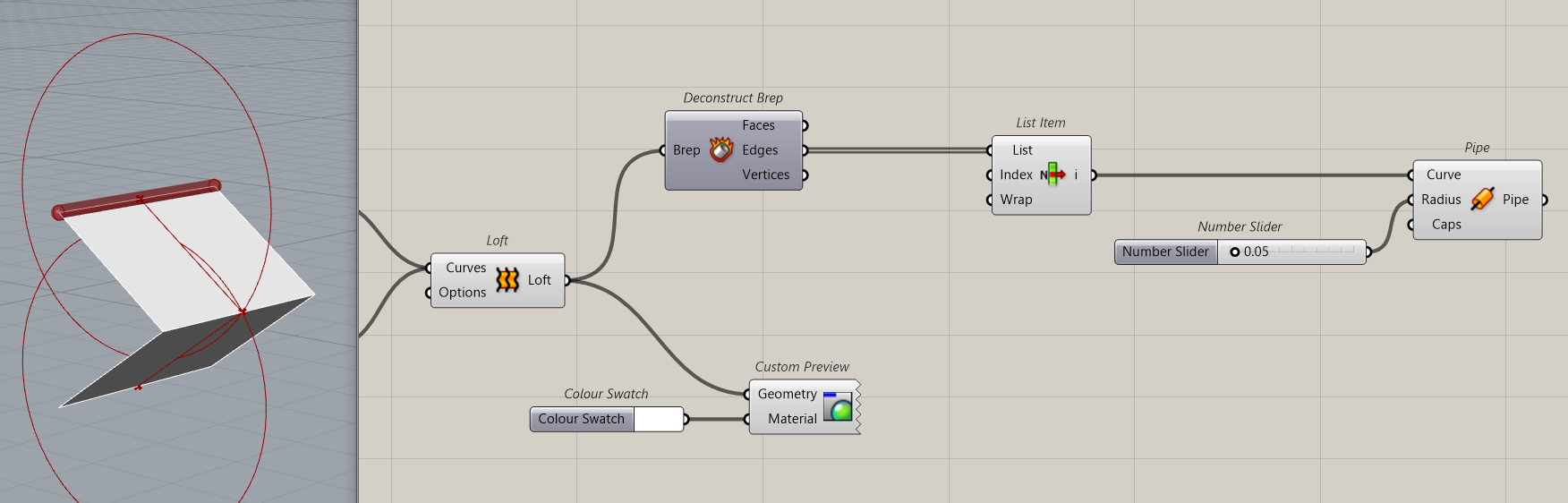
Task: Click the Number Slider name label
Action: [1165, 251]
